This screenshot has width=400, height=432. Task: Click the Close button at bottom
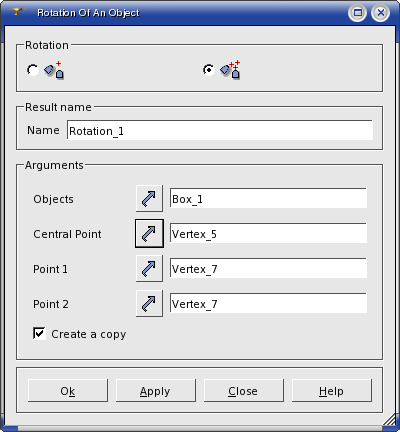(x=244, y=390)
